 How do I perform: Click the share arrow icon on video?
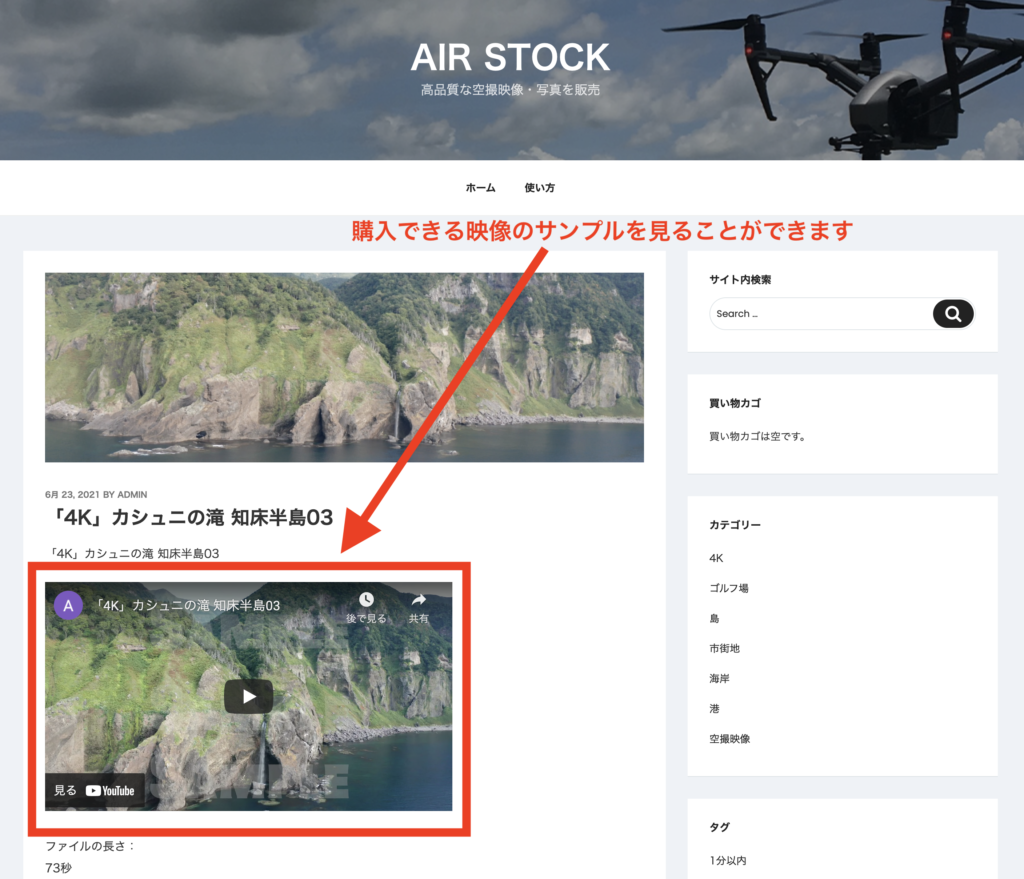419,599
